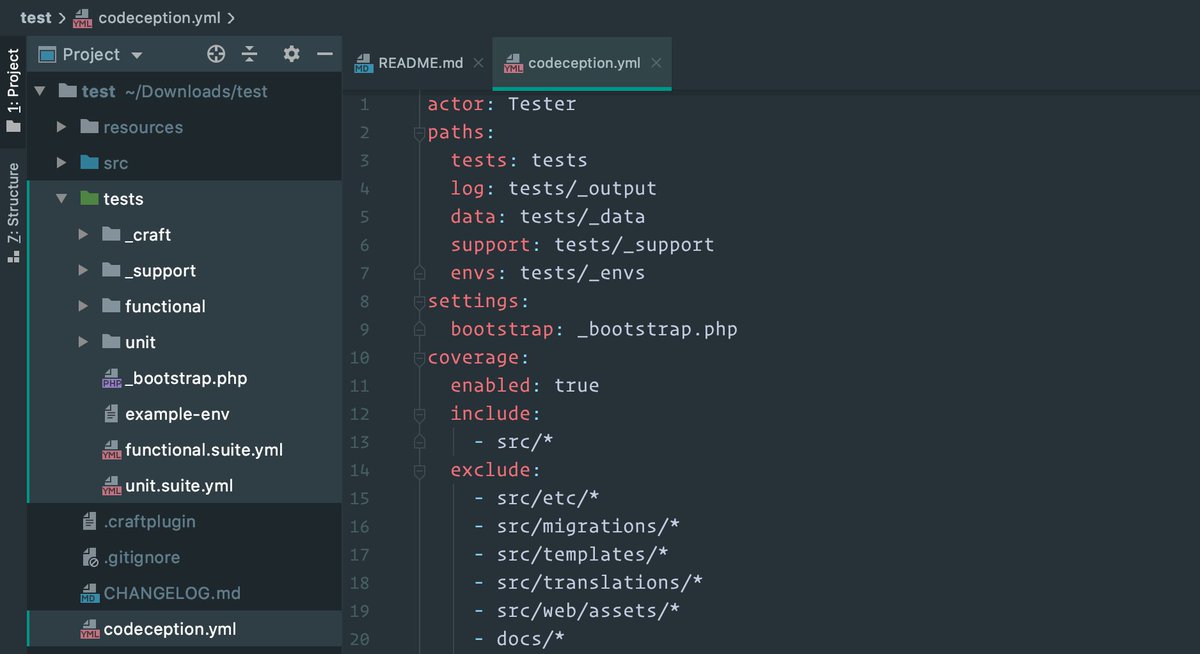Collapse the tests folder
The height and width of the screenshot is (654, 1200).
pos(62,199)
